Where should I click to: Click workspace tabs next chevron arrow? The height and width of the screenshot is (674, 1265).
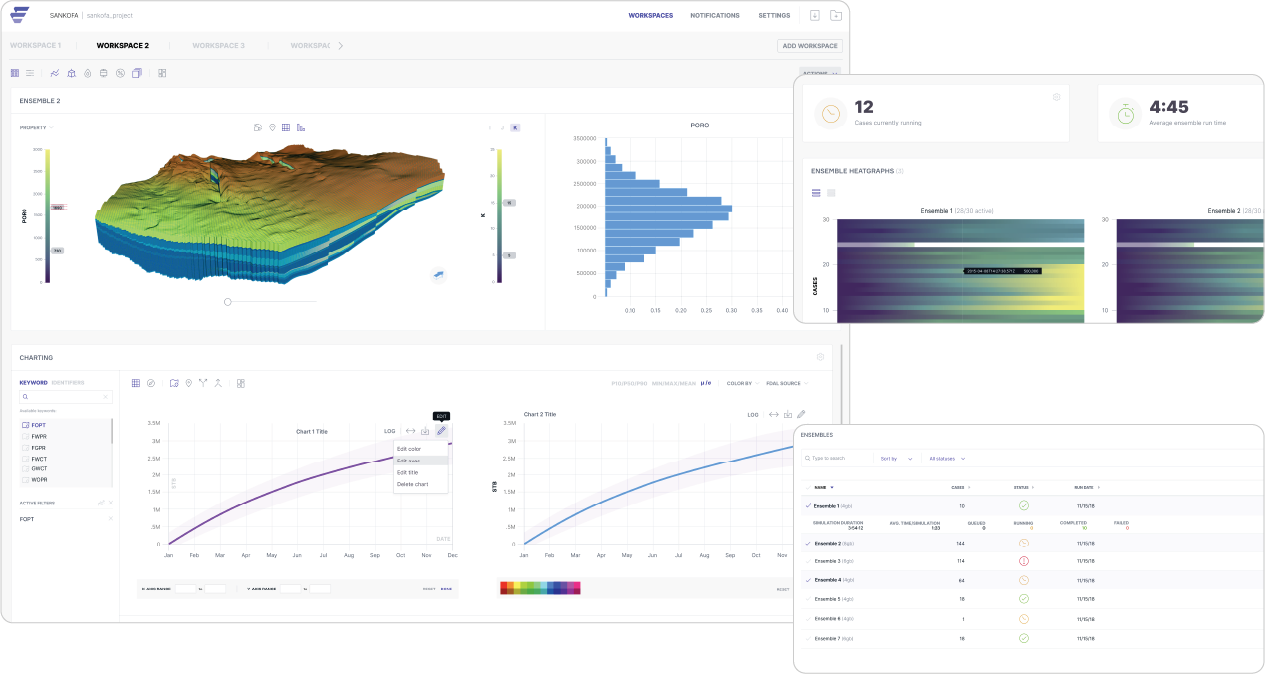[340, 46]
